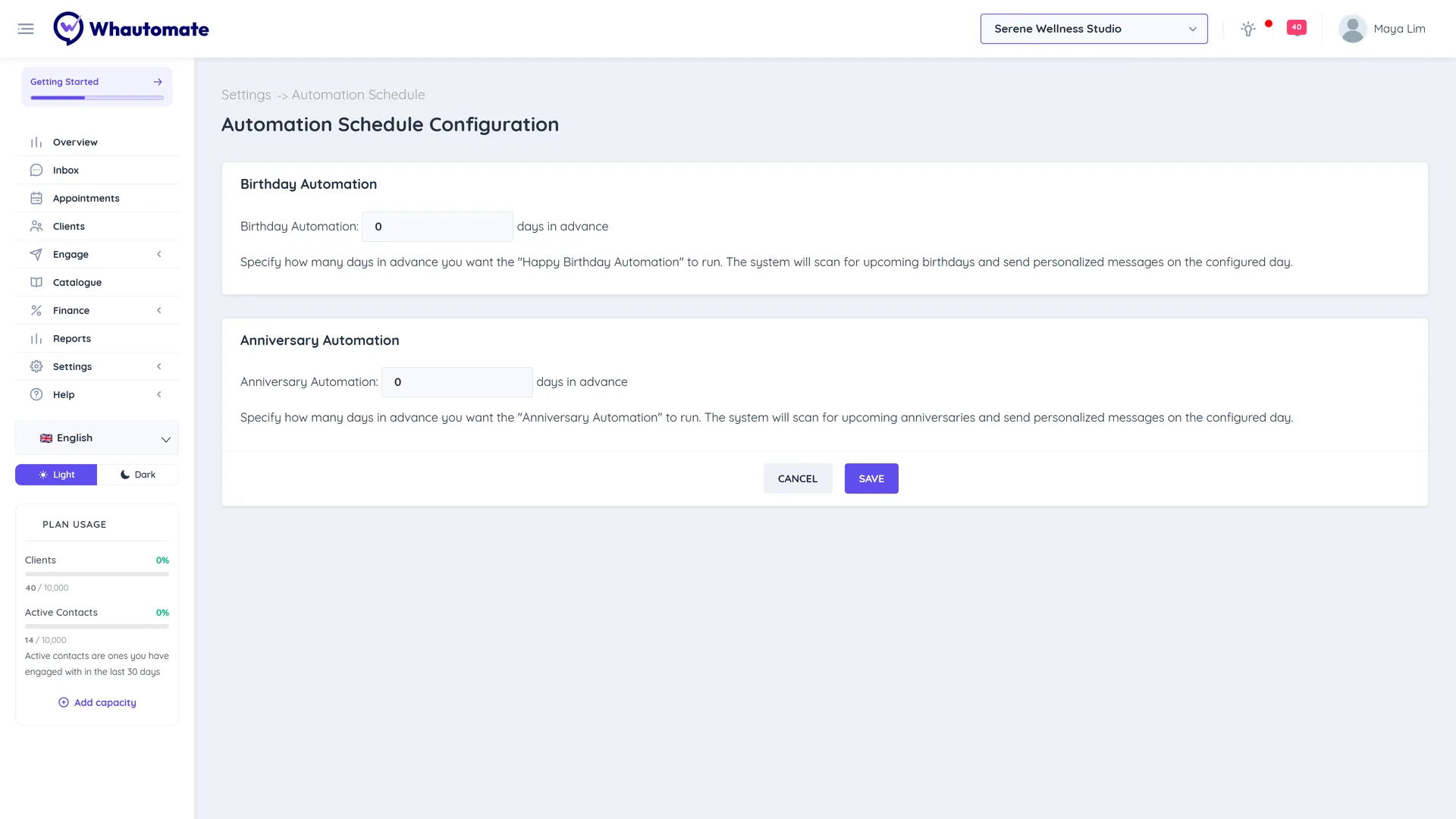
Task: Click the CANCEL button
Action: 798,479
